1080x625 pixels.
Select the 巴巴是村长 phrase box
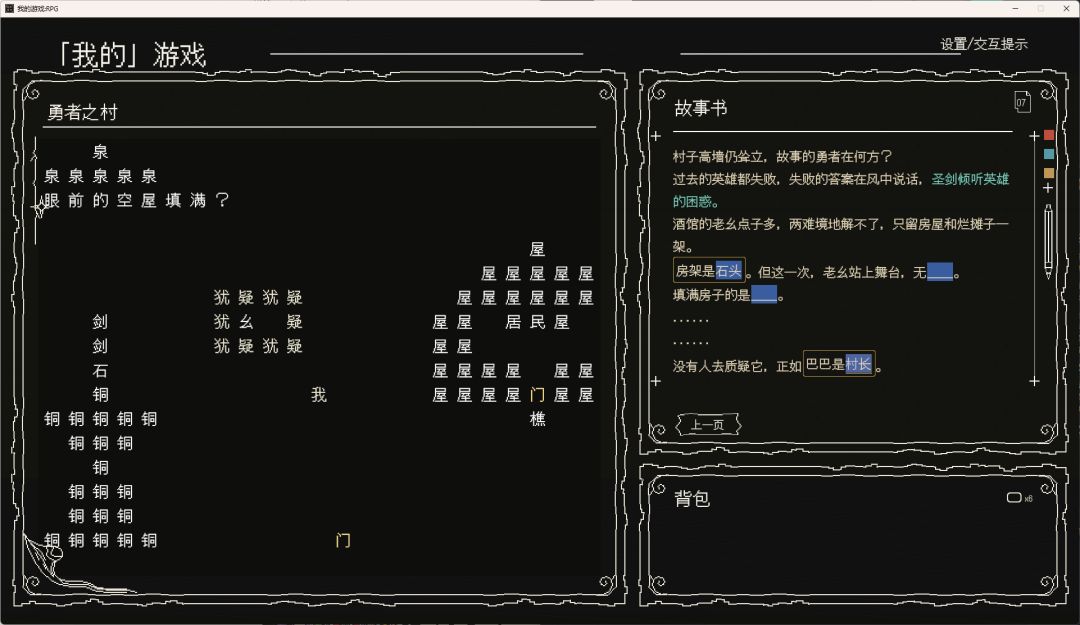839,364
